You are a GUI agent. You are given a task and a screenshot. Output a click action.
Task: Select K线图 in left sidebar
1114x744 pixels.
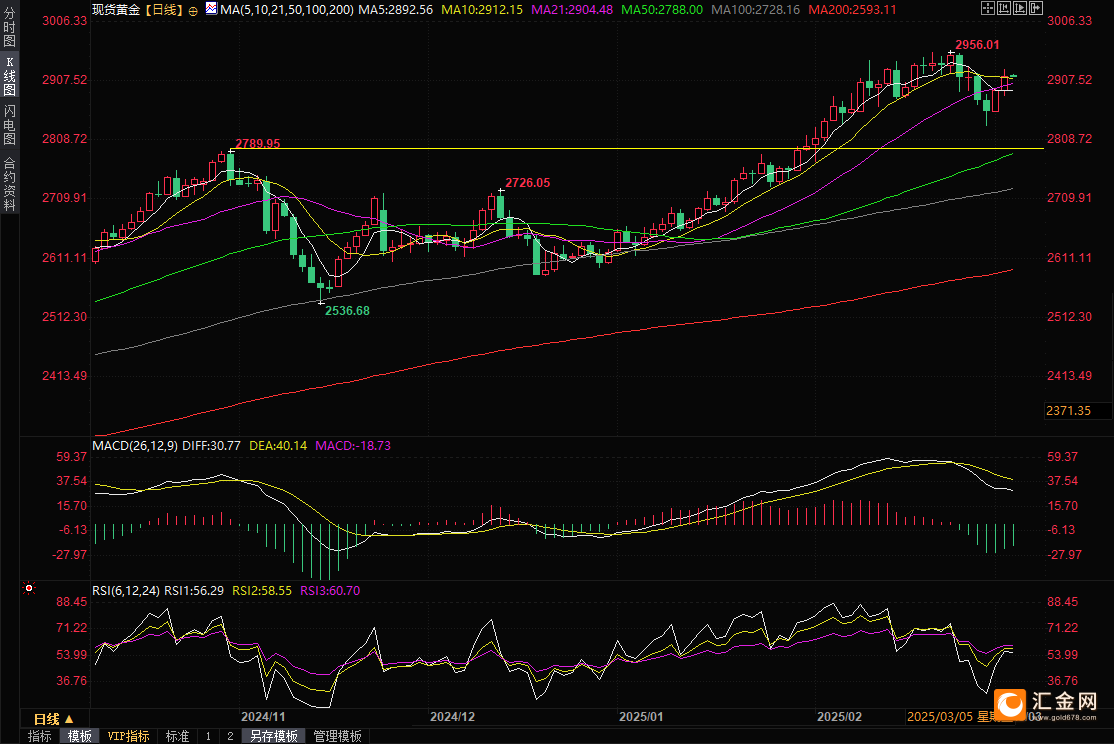(x=10, y=77)
